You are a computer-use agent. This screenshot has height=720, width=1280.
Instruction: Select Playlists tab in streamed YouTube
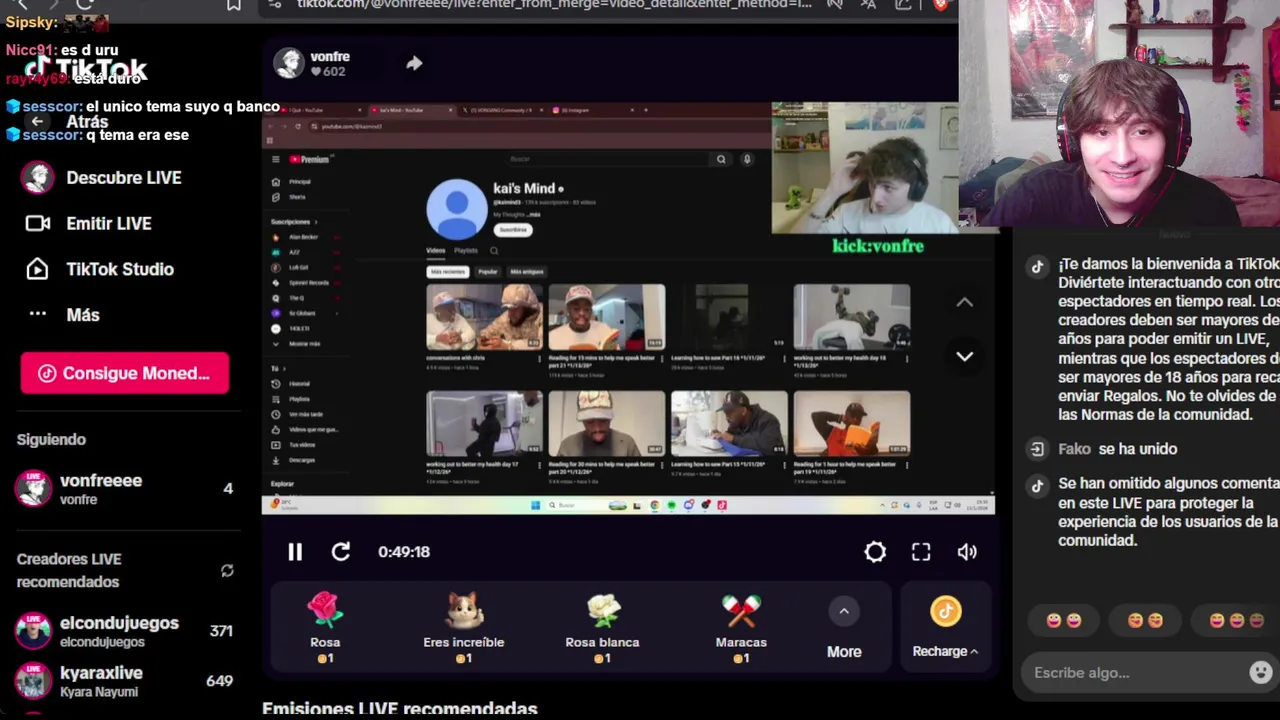click(466, 250)
